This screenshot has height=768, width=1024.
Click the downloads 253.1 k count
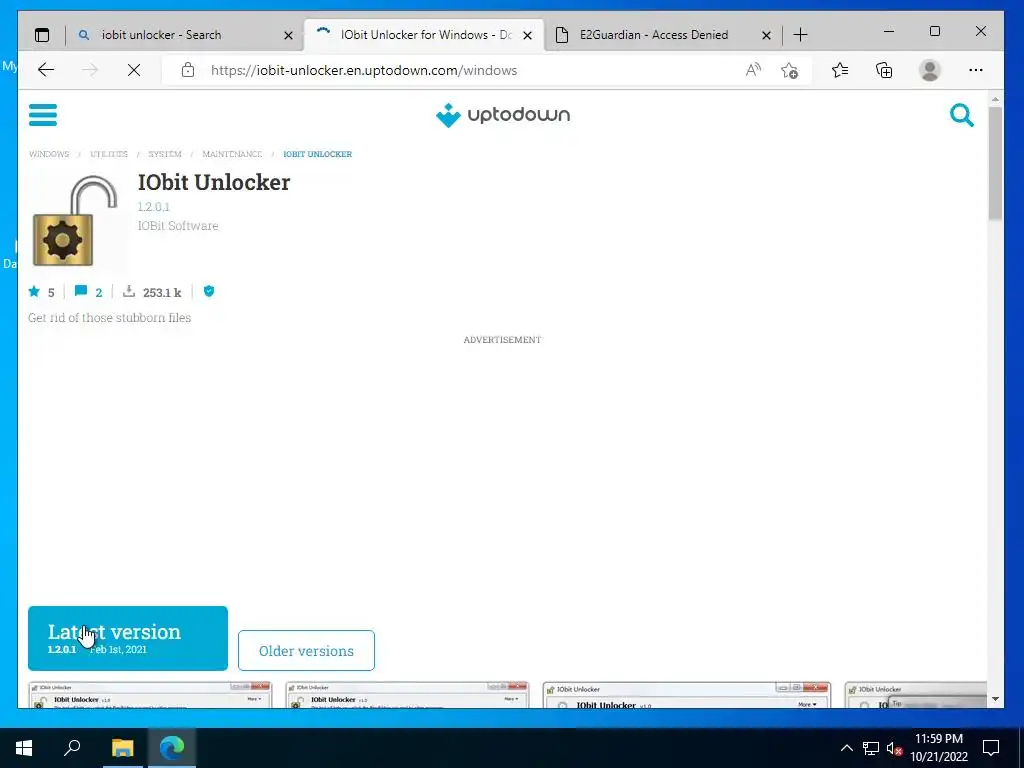pyautogui.click(x=161, y=292)
